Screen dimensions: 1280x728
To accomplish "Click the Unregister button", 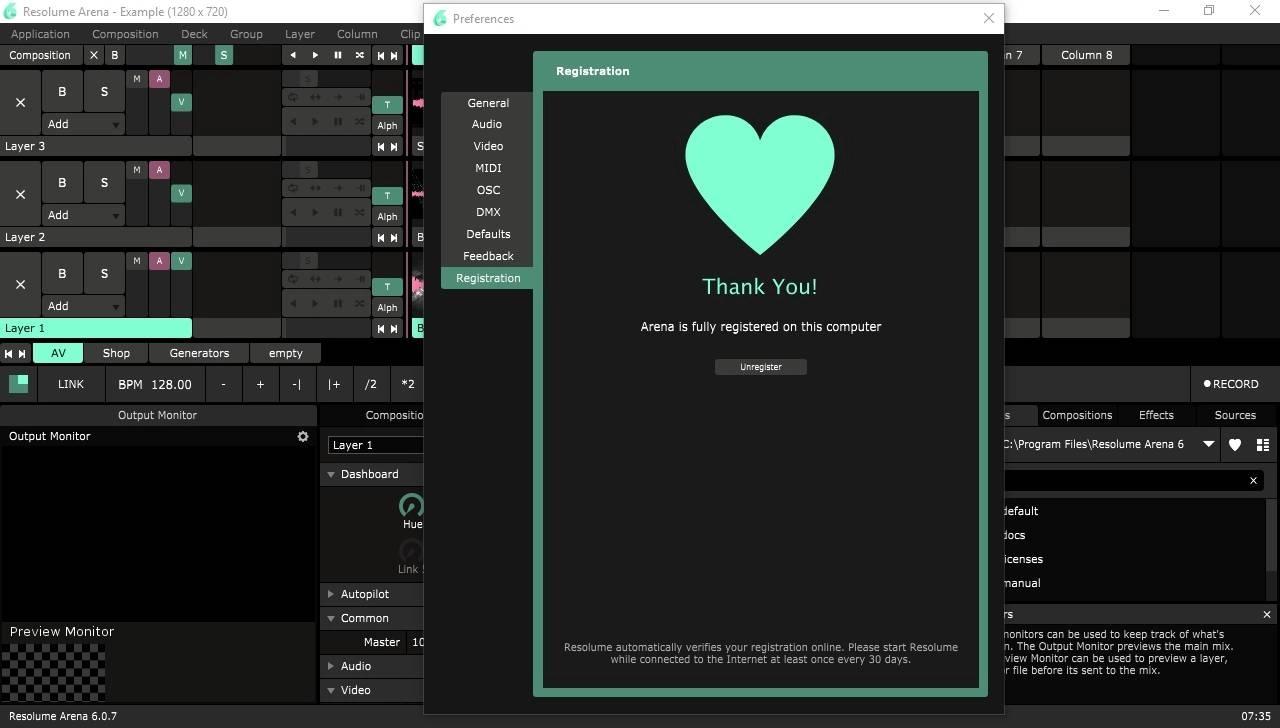I will [x=761, y=367].
